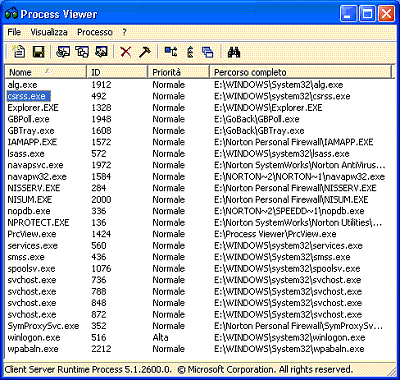Image resolution: width=400 pixels, height=380 pixels.
Task: Select GBPoll.exe in the list
Action: 28,119
